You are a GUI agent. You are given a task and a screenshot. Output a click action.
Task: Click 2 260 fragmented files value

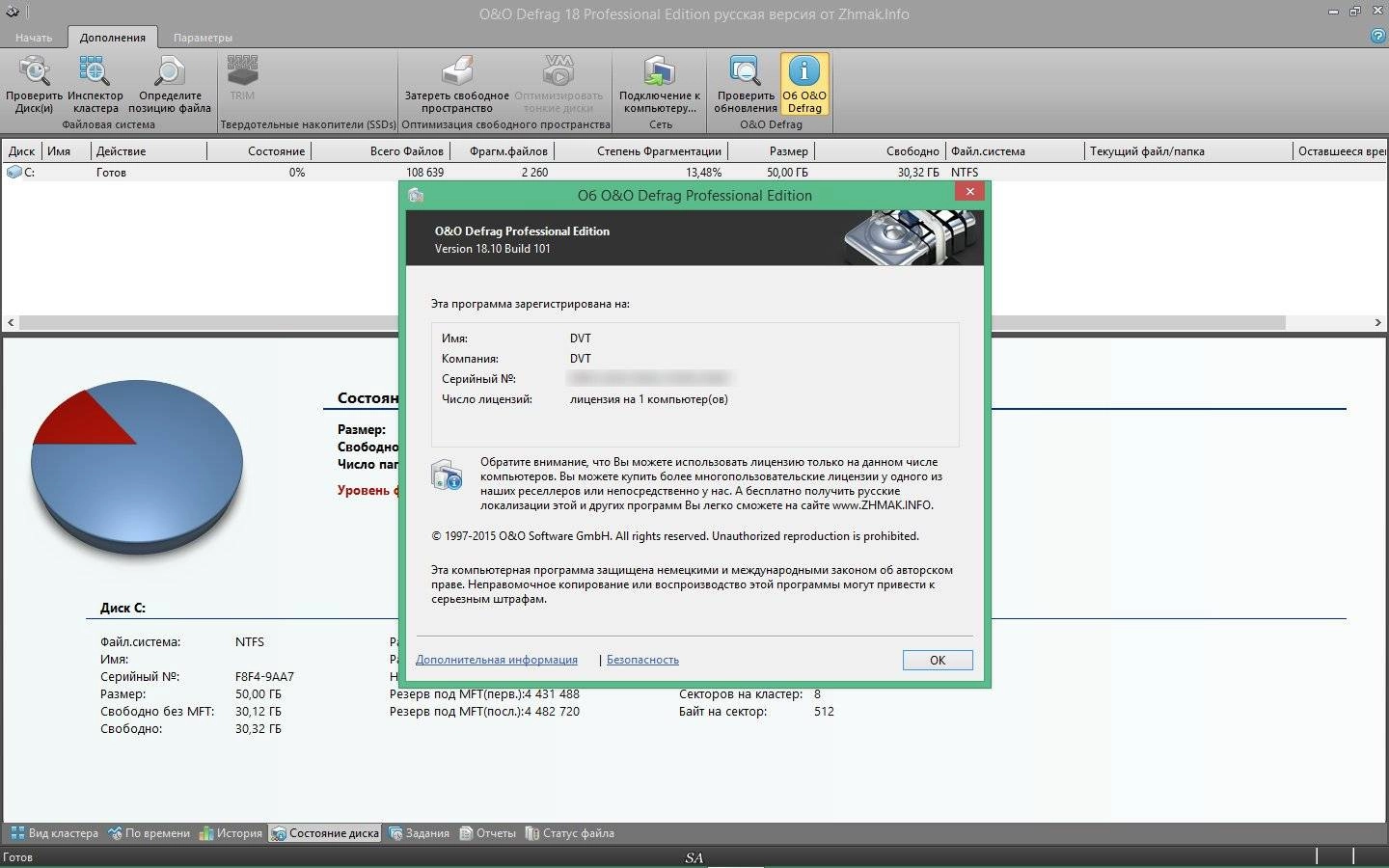click(x=534, y=173)
